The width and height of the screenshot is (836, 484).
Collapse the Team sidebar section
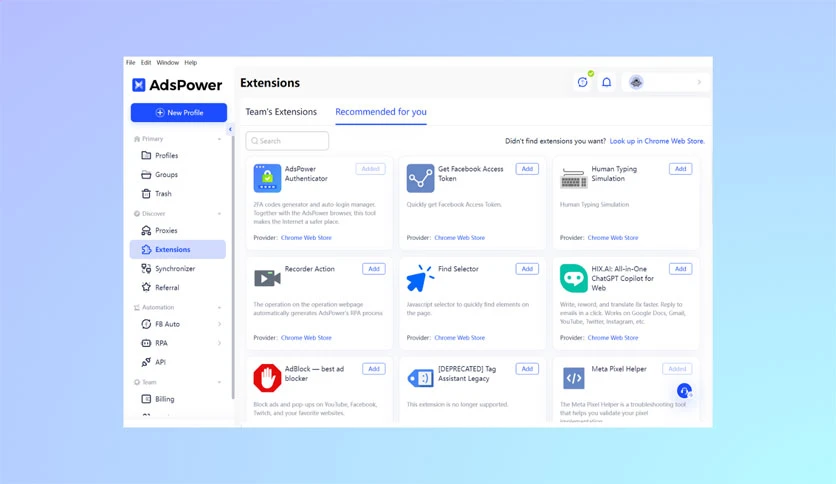[x=219, y=382]
